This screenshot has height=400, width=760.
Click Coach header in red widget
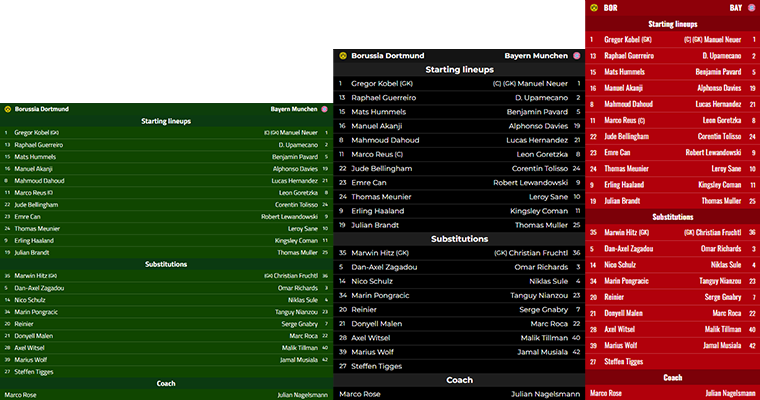[673, 377]
